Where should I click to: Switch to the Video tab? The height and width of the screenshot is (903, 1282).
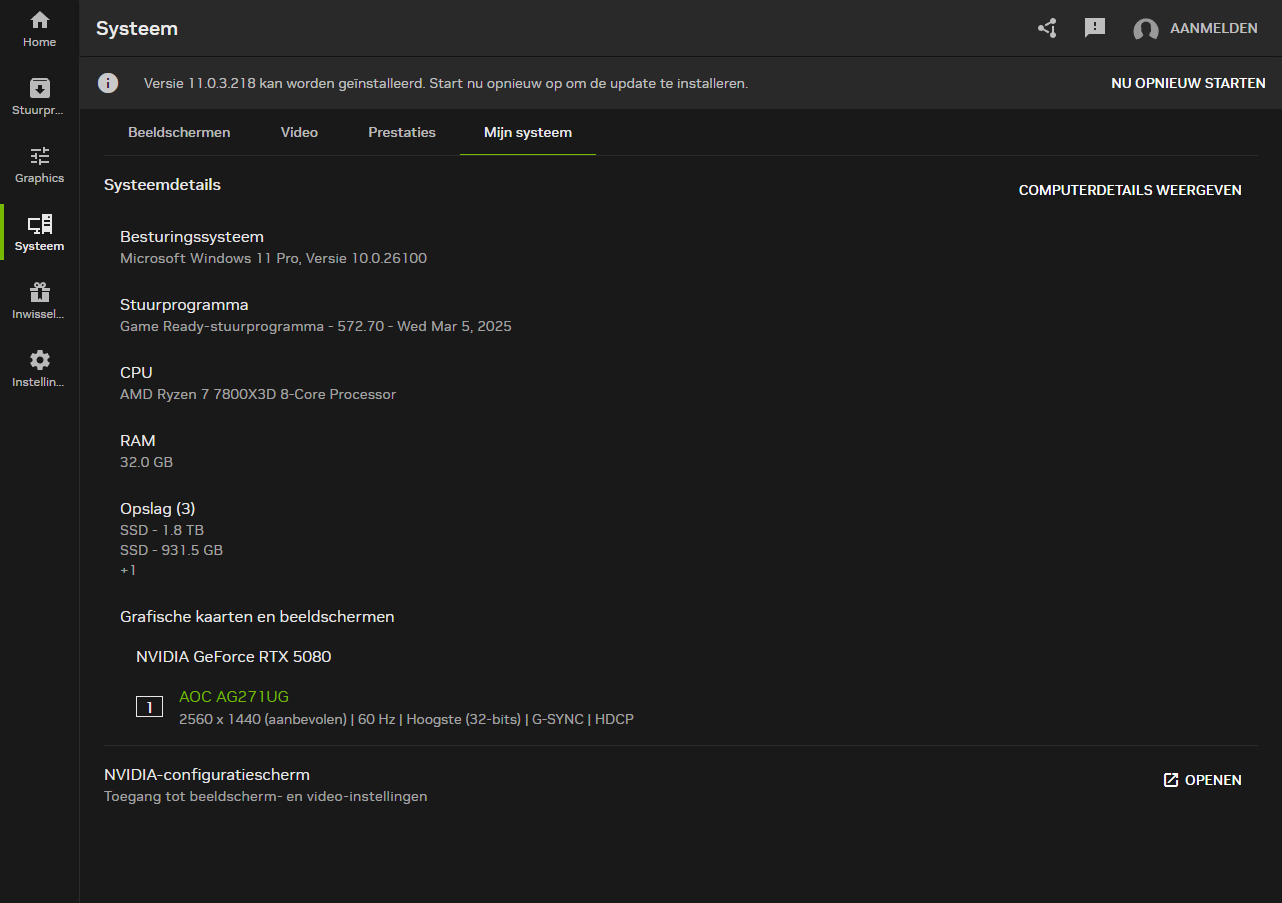point(299,132)
